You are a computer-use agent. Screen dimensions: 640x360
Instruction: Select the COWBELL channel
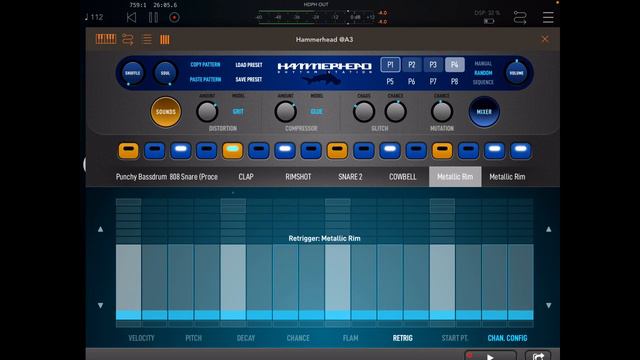(403, 177)
